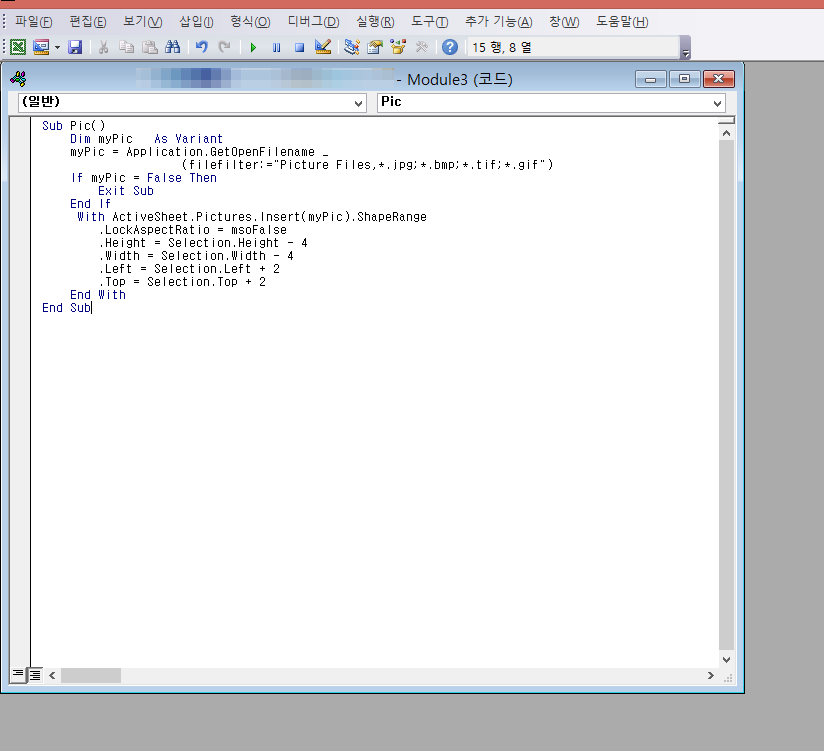Redo the last undone edit
Screen dimensions: 824x751
[x=224, y=47]
